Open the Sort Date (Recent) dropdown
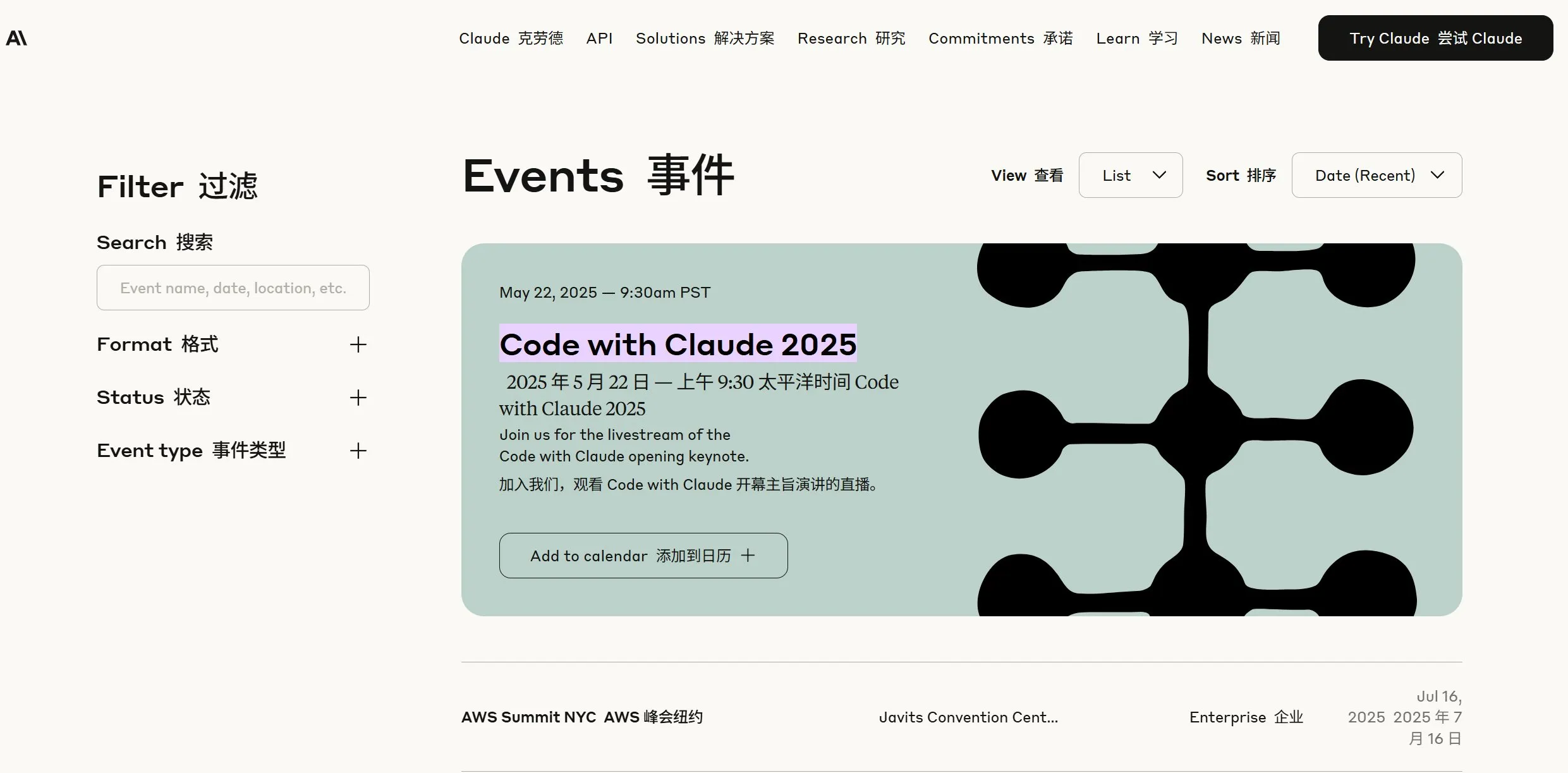Screen dimensions: 1568x773 (1377, 175)
